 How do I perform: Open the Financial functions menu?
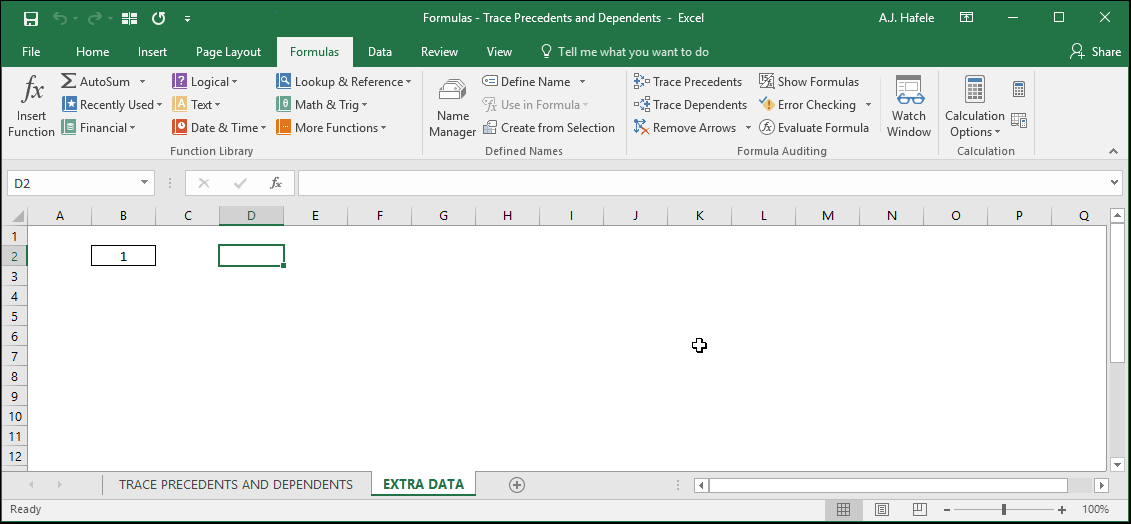[99, 128]
